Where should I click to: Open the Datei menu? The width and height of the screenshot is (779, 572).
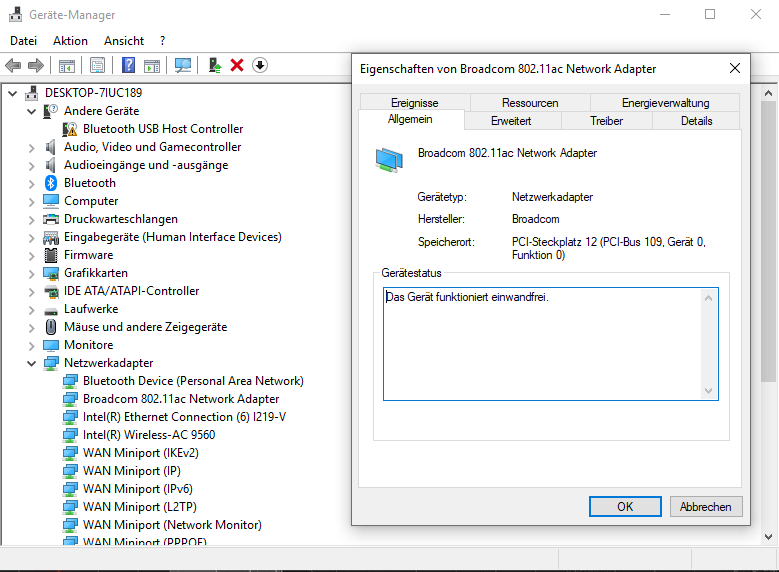click(23, 41)
